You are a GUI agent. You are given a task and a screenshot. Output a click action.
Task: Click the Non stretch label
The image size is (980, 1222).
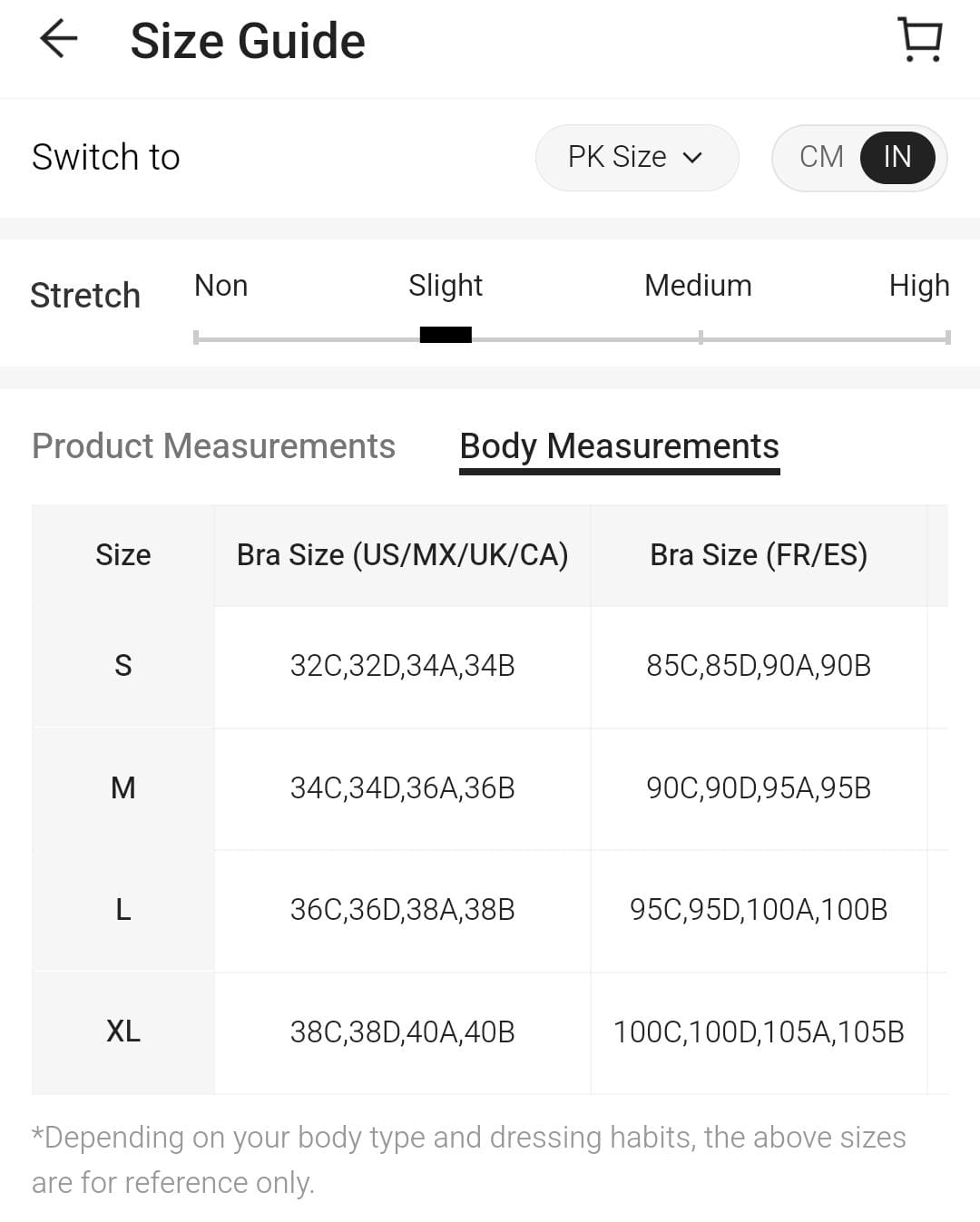pos(220,286)
